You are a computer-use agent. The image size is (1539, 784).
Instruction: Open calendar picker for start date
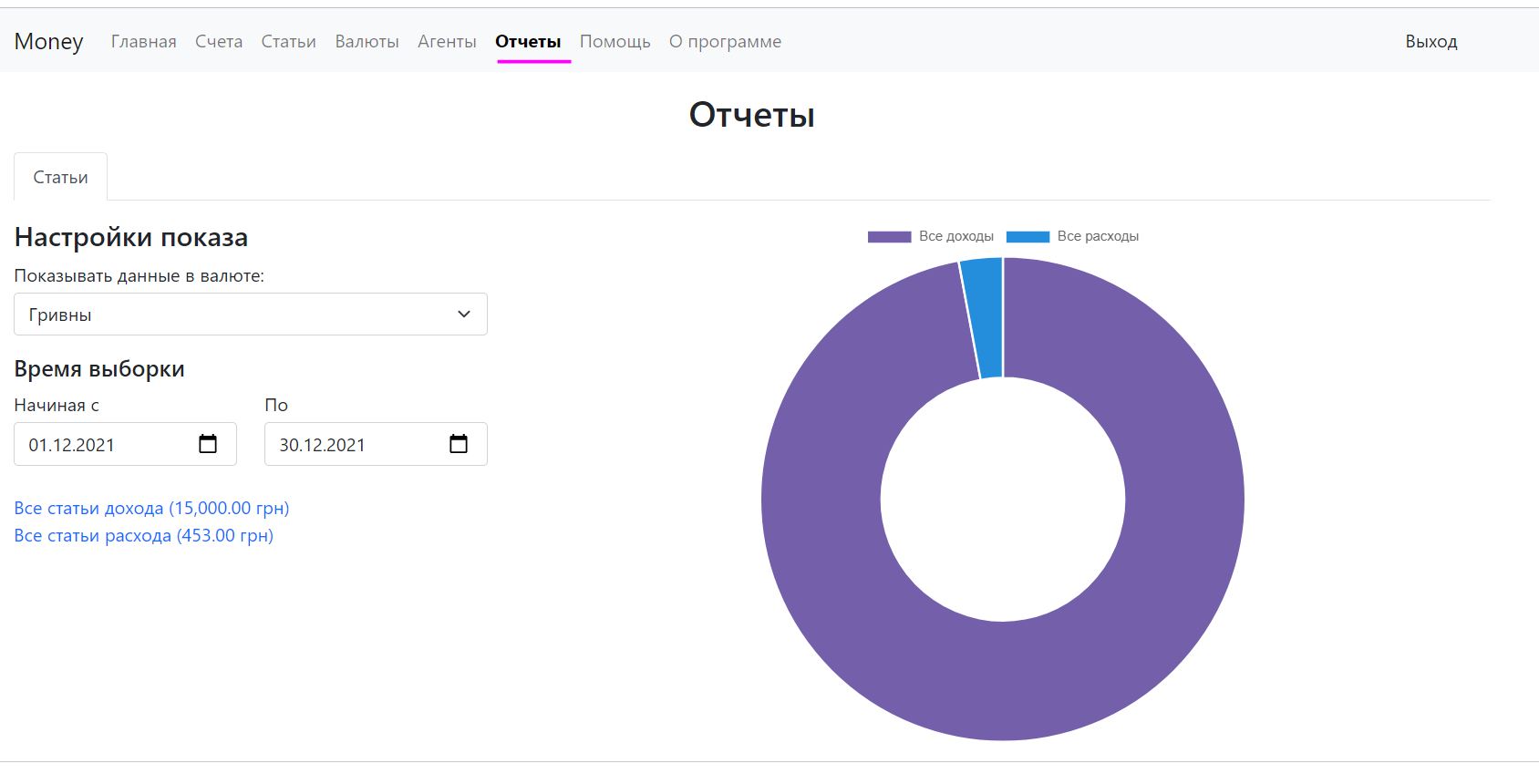click(208, 444)
